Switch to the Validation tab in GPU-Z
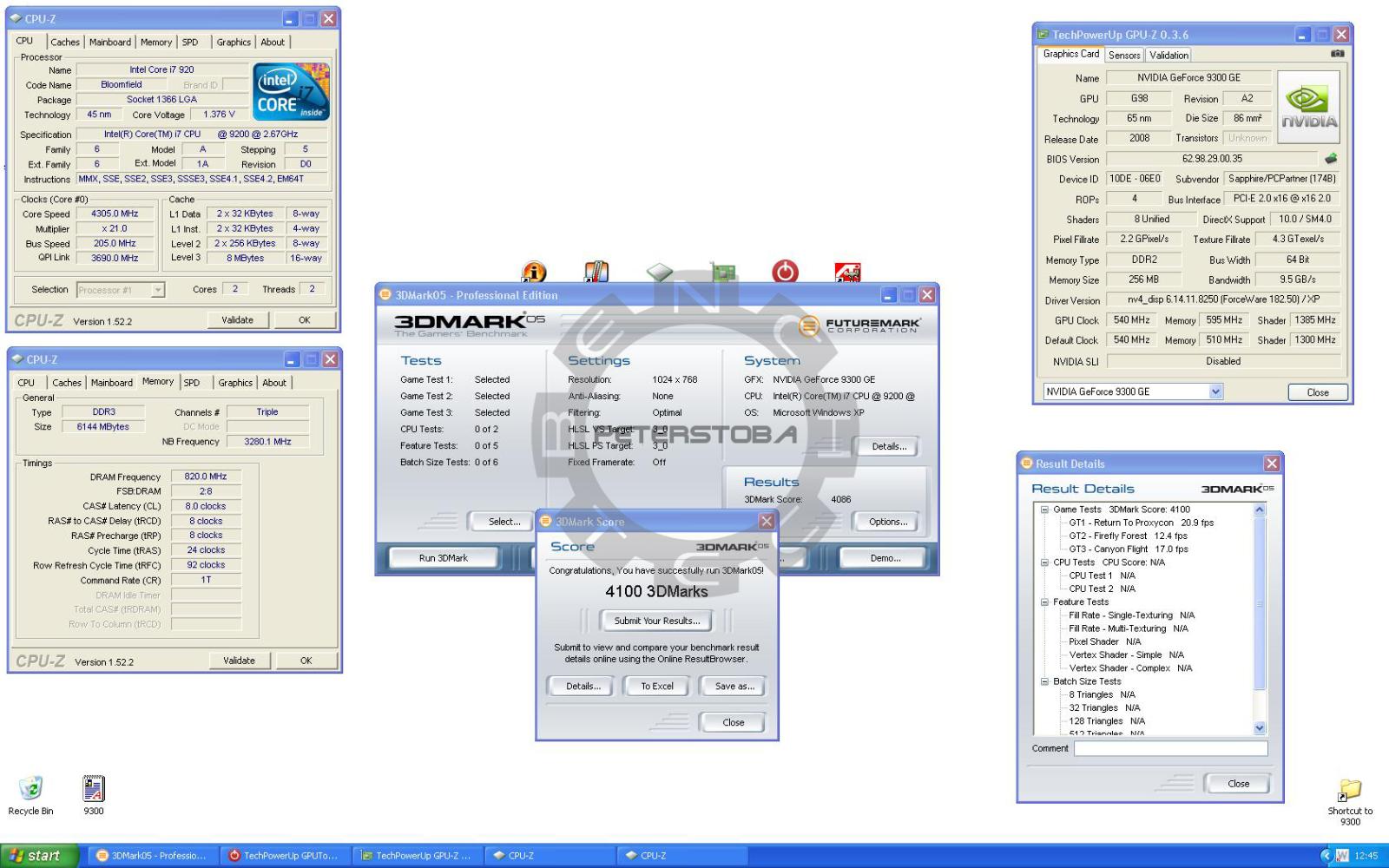1389x868 pixels. pyautogui.click(x=1168, y=55)
